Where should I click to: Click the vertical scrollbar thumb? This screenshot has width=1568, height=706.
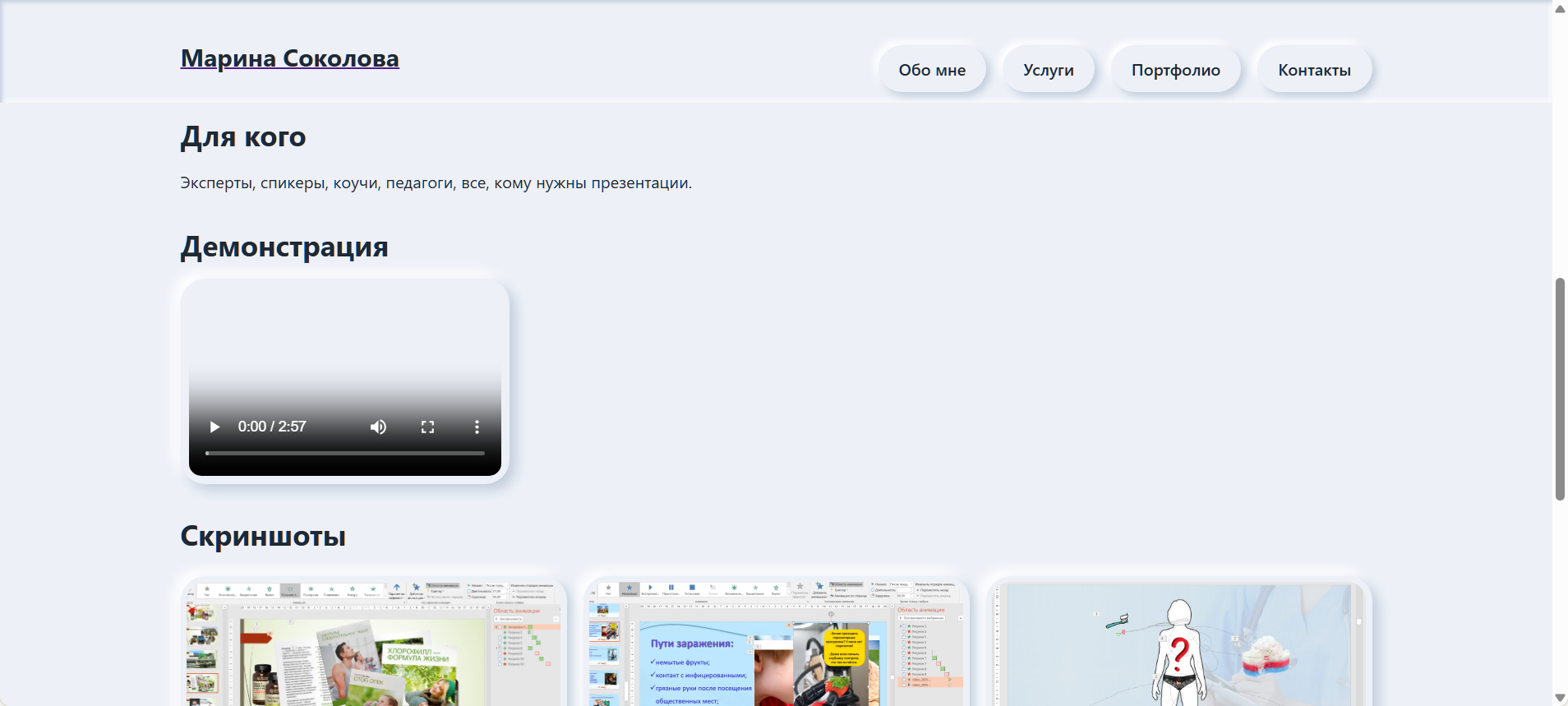(1560, 389)
